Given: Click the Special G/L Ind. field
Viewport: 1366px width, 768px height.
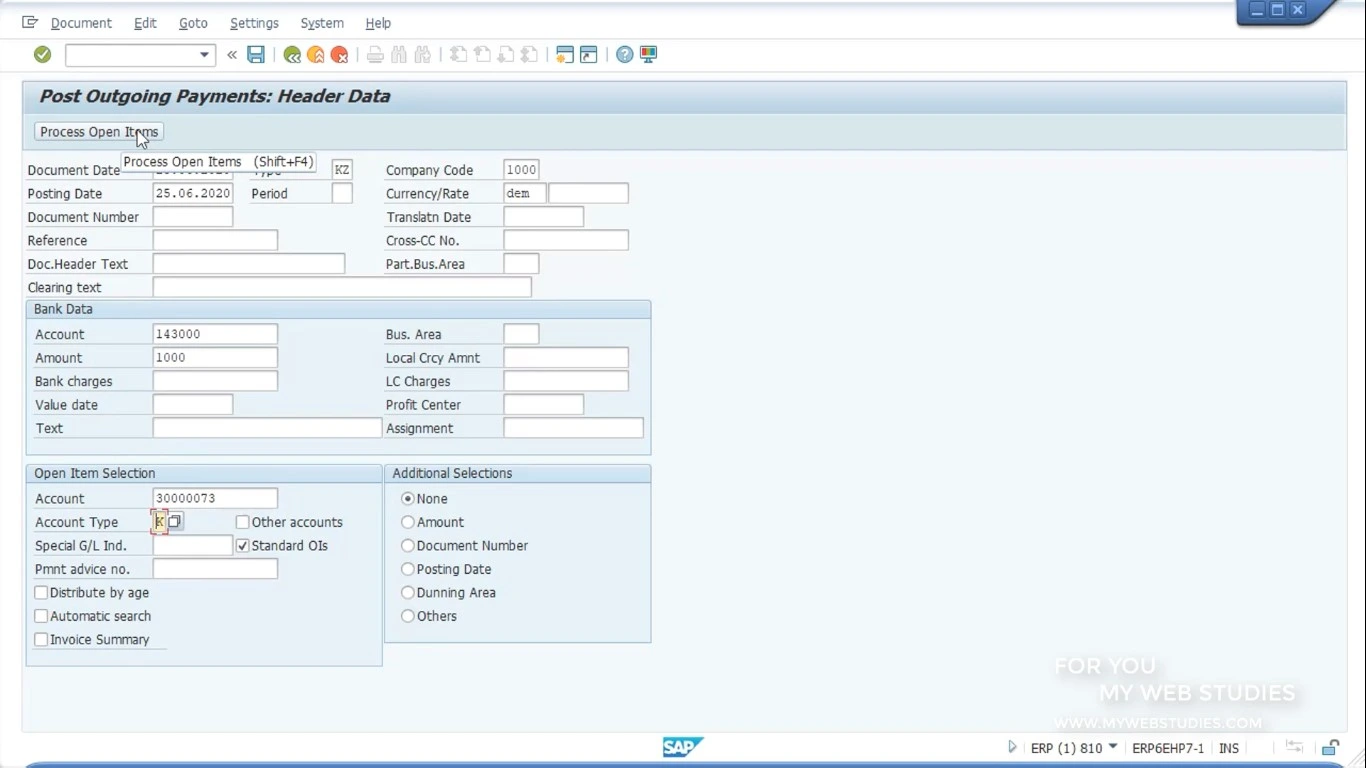Looking at the screenshot, I should point(193,546).
